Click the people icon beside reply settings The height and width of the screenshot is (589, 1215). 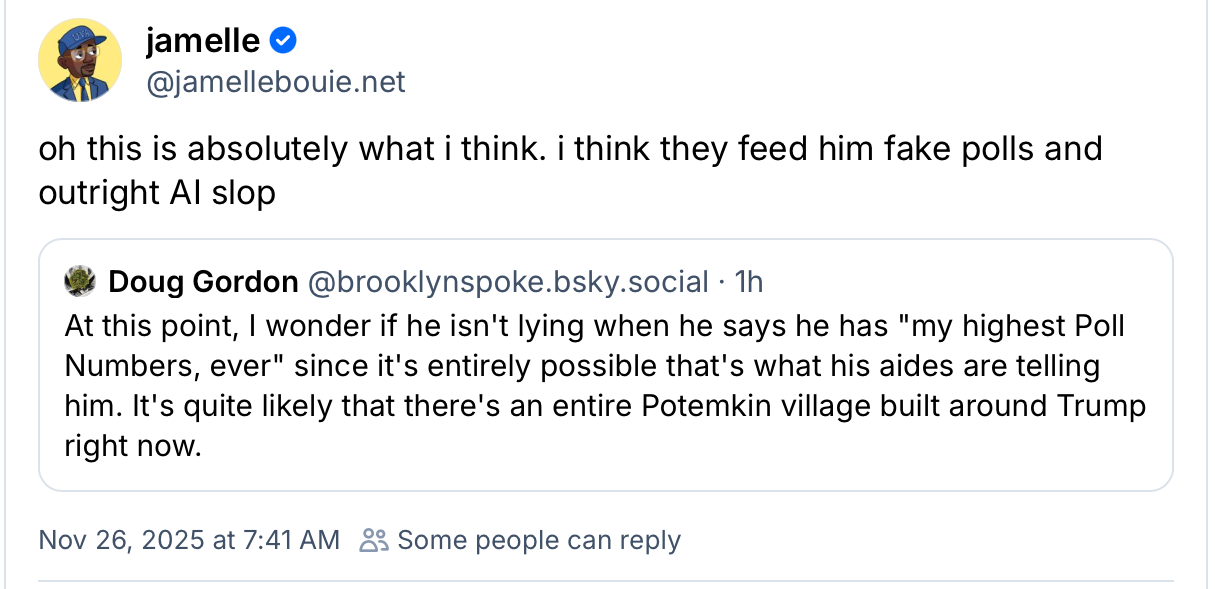[x=373, y=541]
